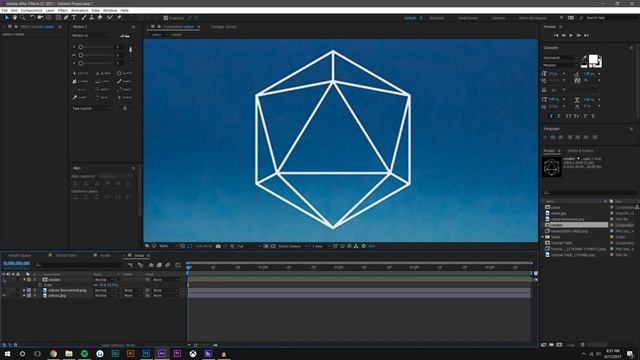
Task: Click the Search Help field
Action: pos(608,18)
